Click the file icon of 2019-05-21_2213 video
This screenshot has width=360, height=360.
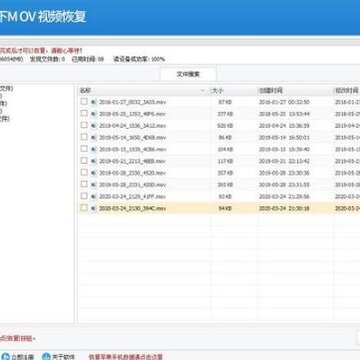point(94,161)
